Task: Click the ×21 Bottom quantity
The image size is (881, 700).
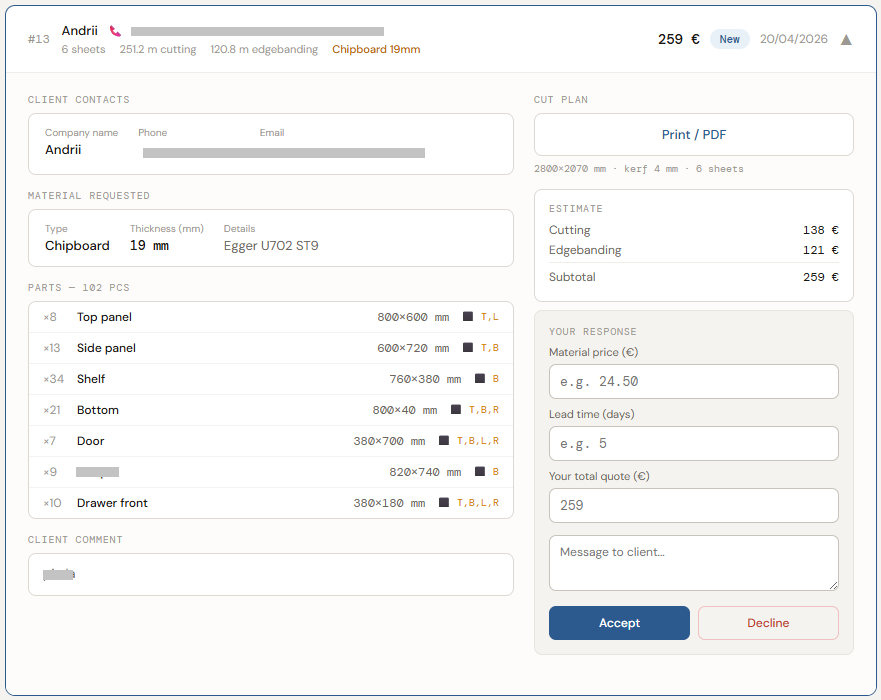Action: [x=52, y=410]
